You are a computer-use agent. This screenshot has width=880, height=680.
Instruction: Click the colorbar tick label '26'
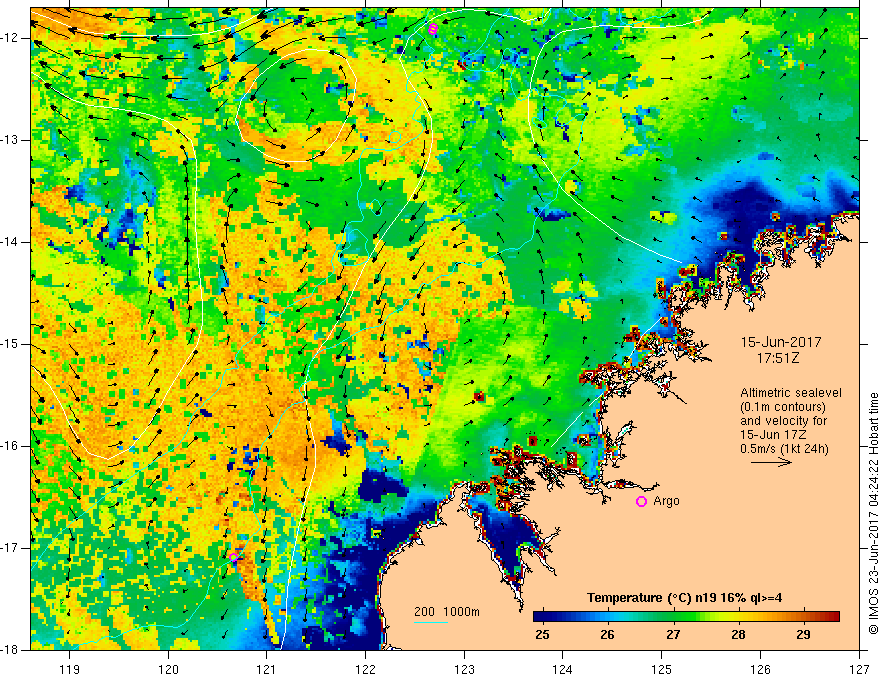pos(607,635)
